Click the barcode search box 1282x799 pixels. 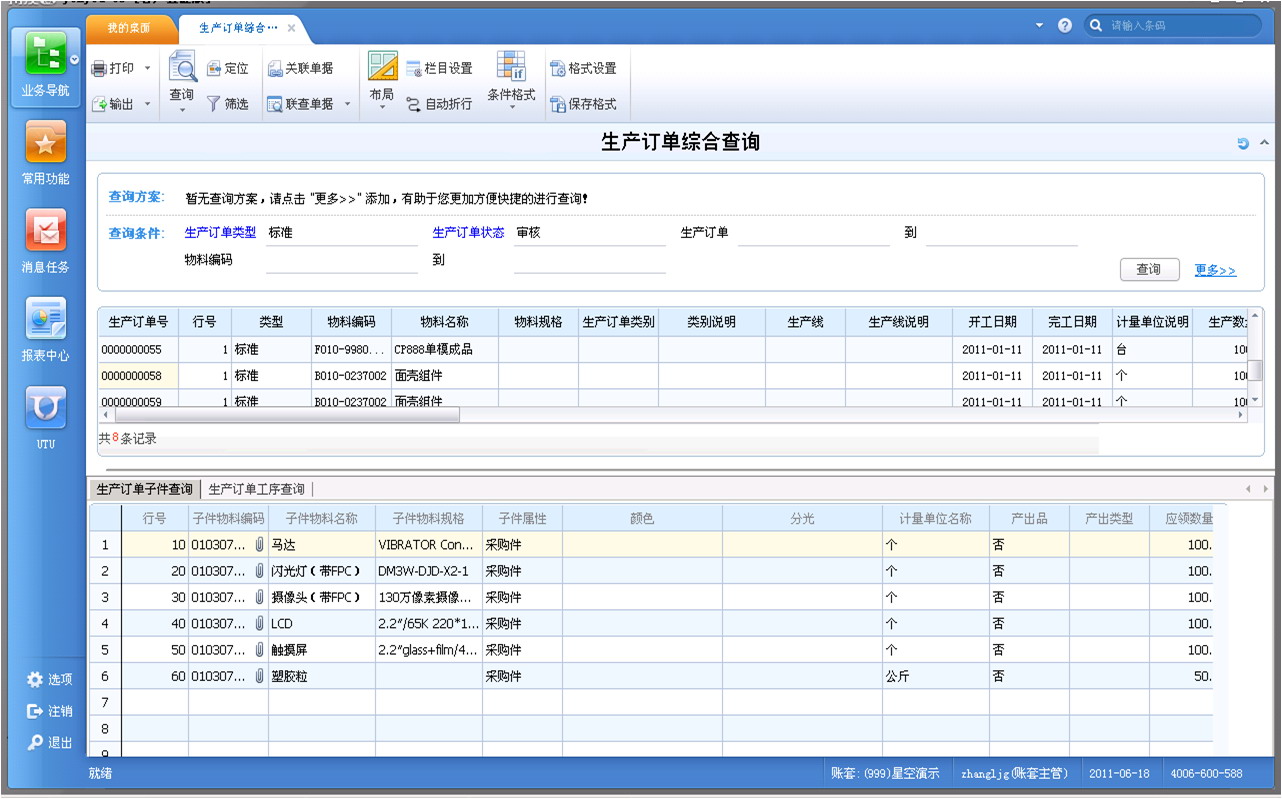pos(1173,25)
